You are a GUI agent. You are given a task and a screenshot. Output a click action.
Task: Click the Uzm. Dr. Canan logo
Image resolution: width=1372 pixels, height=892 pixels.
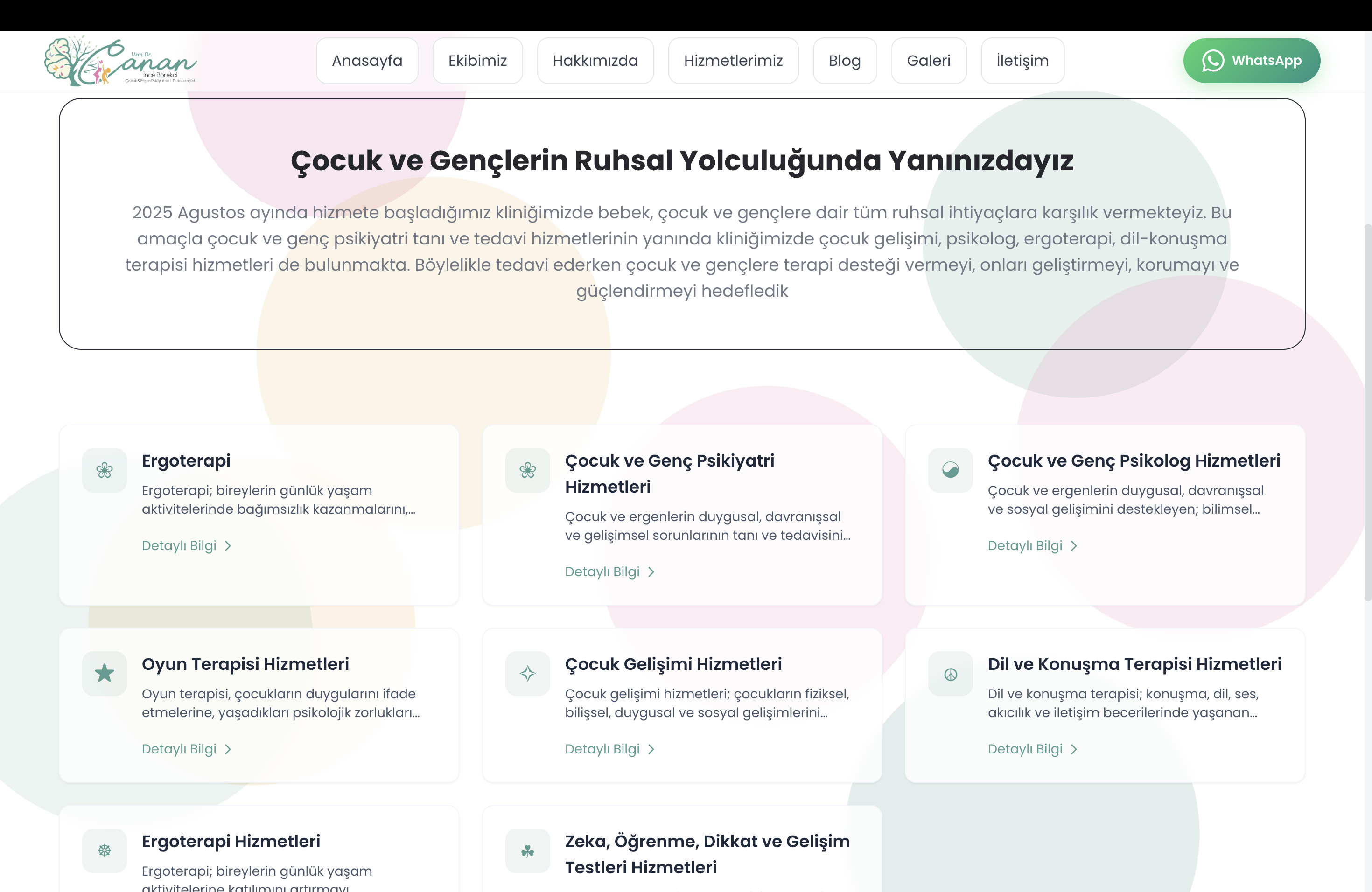tap(120, 61)
